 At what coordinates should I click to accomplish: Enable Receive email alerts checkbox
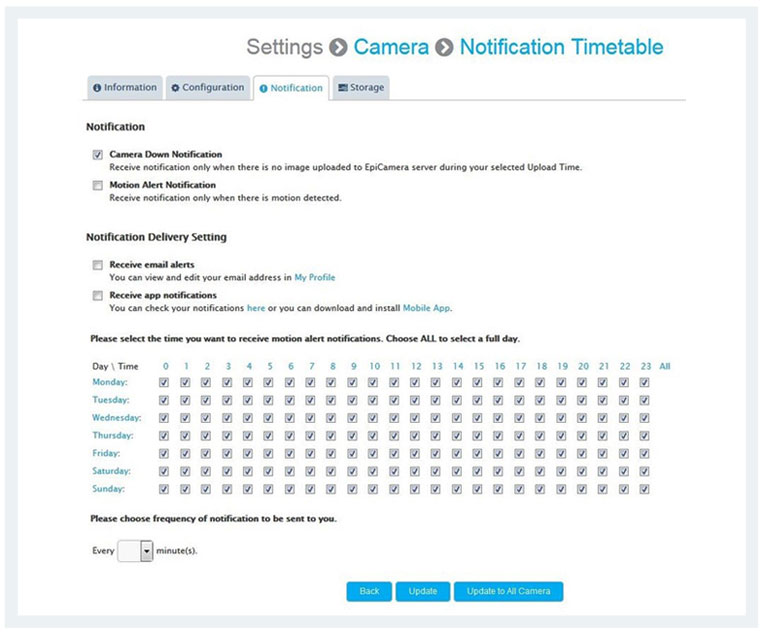(x=98, y=265)
